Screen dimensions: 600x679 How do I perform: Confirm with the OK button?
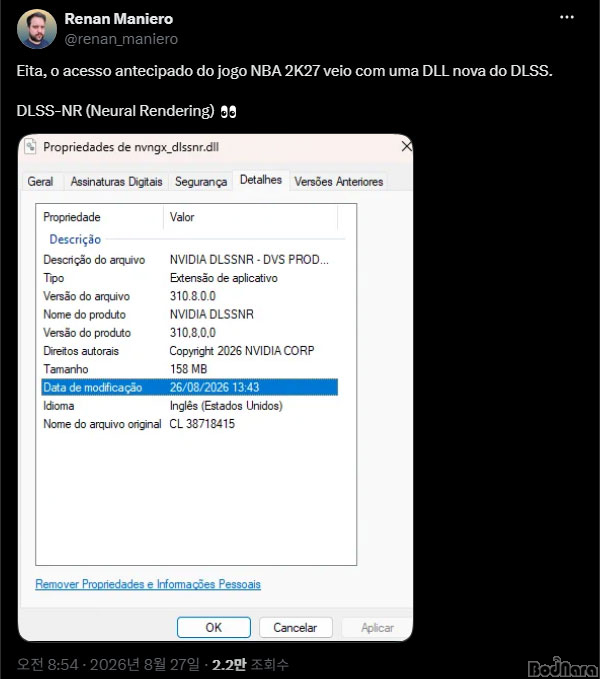tap(214, 627)
